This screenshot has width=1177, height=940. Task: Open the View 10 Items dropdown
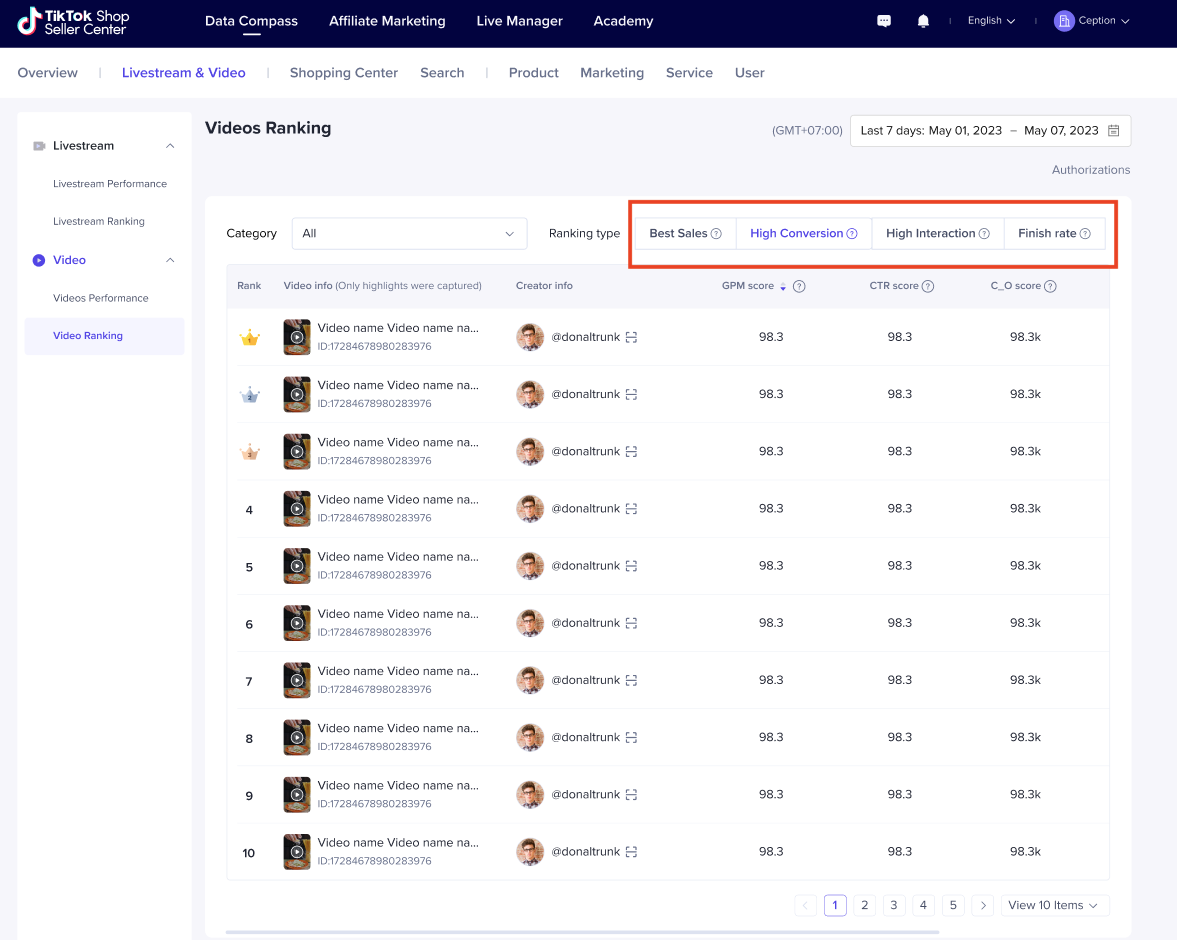(x=1054, y=905)
